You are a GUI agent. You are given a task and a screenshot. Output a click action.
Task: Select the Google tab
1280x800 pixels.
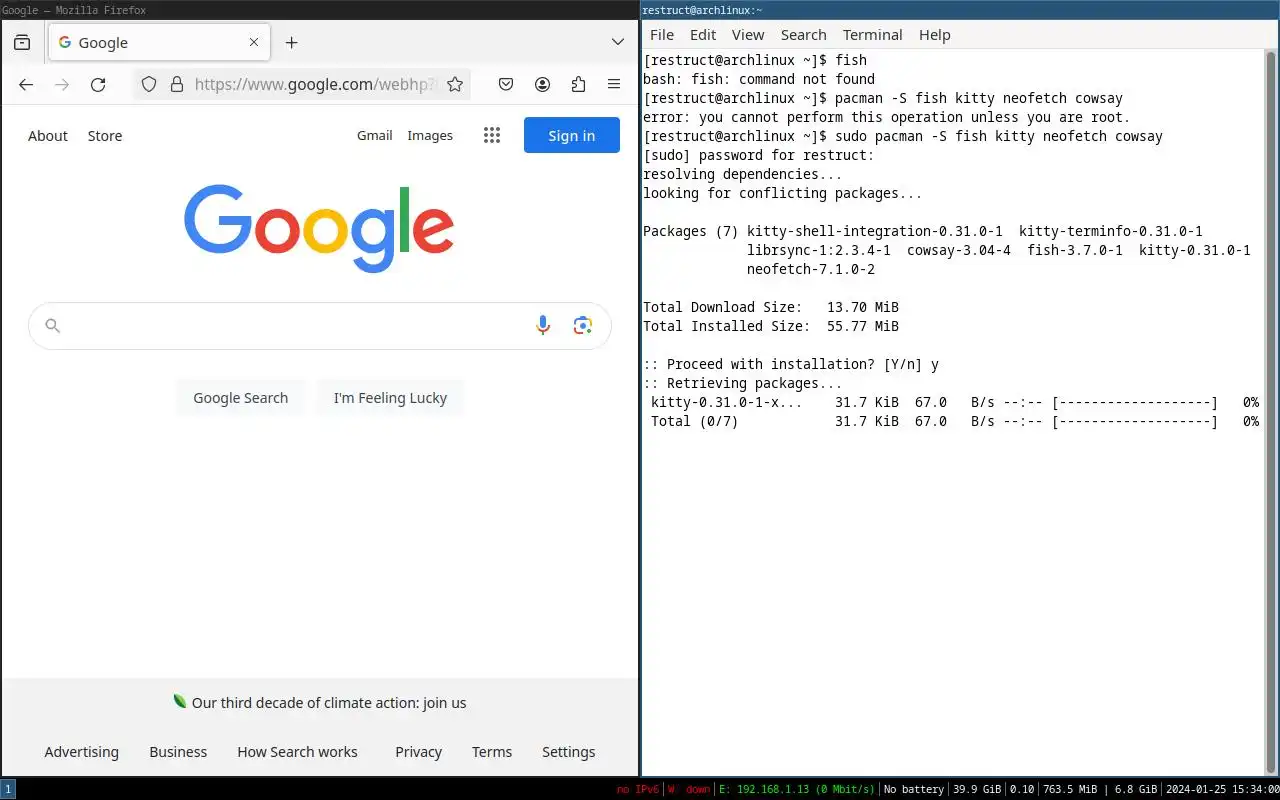click(158, 42)
